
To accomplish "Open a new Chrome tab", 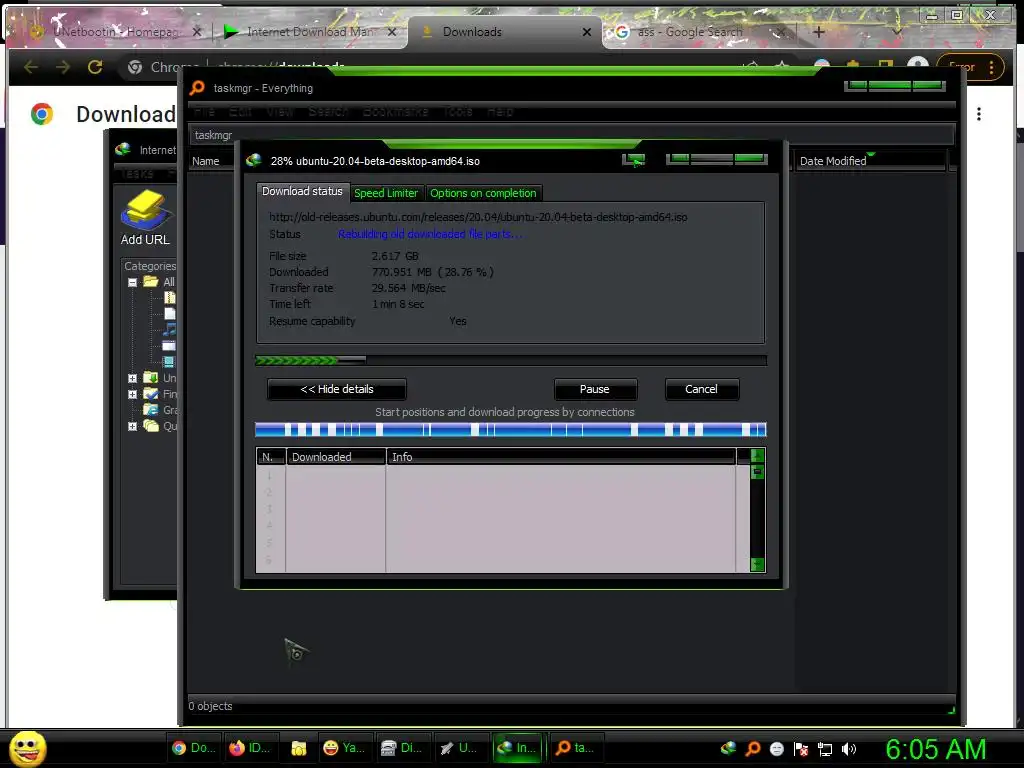I will click(x=819, y=31).
